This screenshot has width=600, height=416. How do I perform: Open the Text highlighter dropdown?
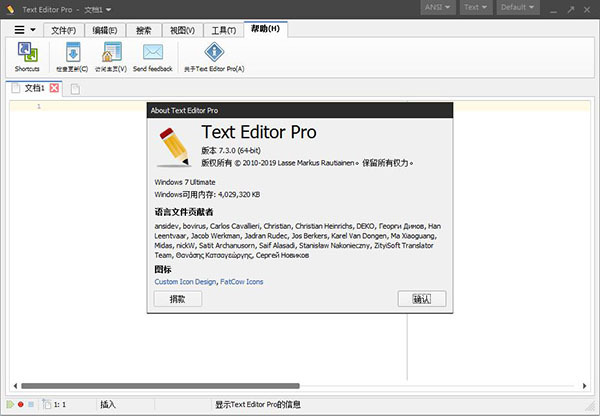pos(476,7)
